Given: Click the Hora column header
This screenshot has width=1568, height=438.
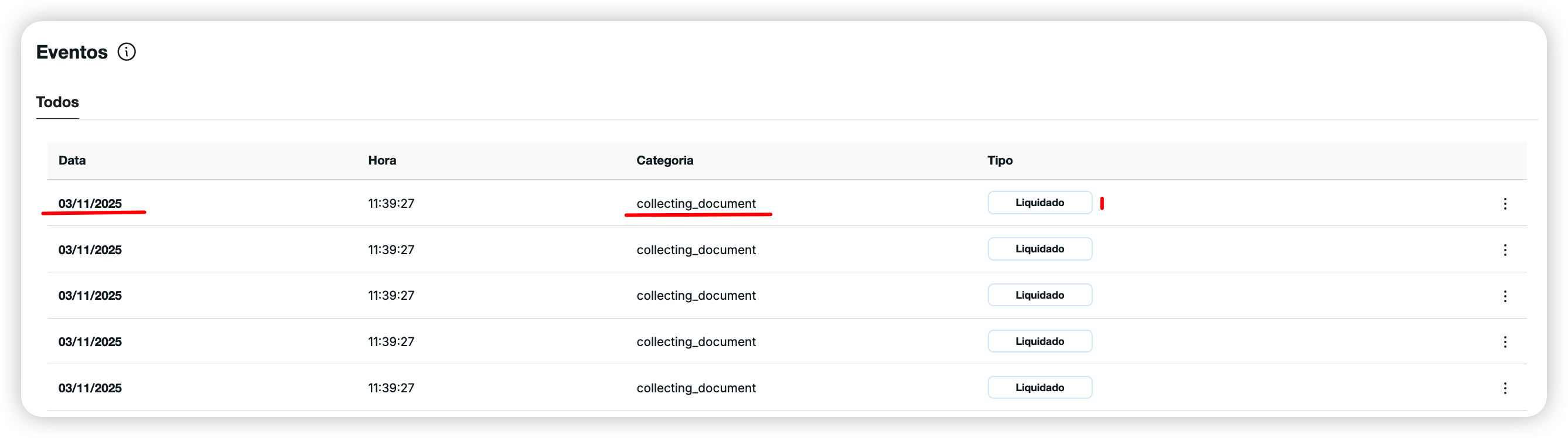Looking at the screenshot, I should click(x=382, y=160).
